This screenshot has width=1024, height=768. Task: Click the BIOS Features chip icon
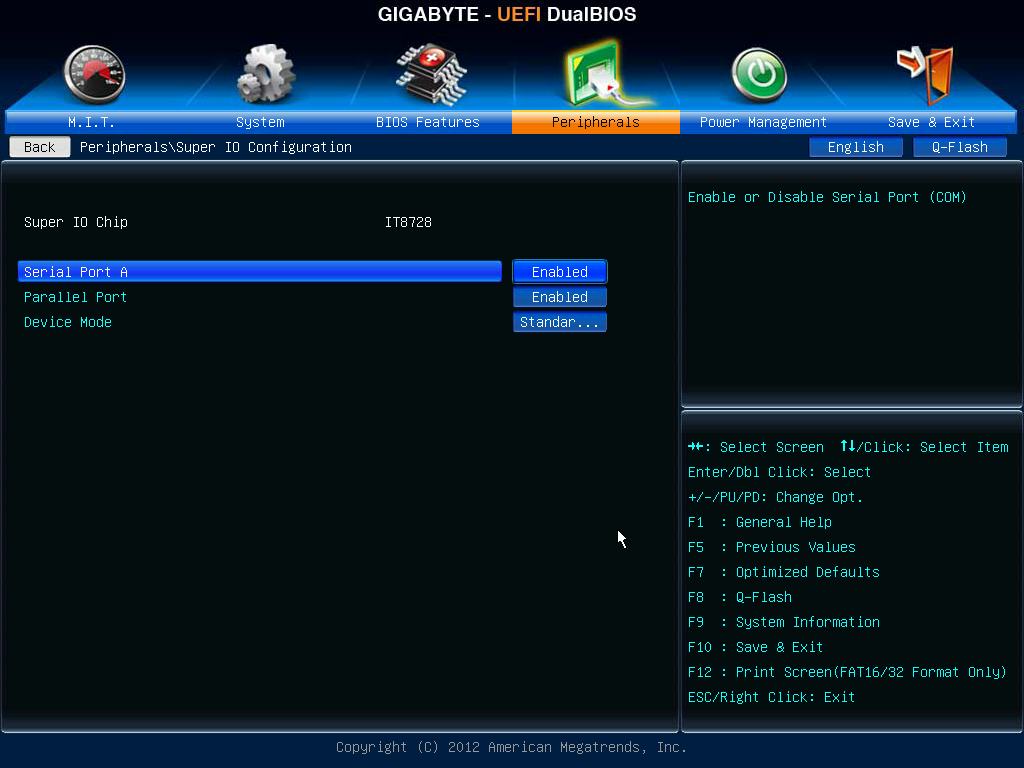click(431, 74)
